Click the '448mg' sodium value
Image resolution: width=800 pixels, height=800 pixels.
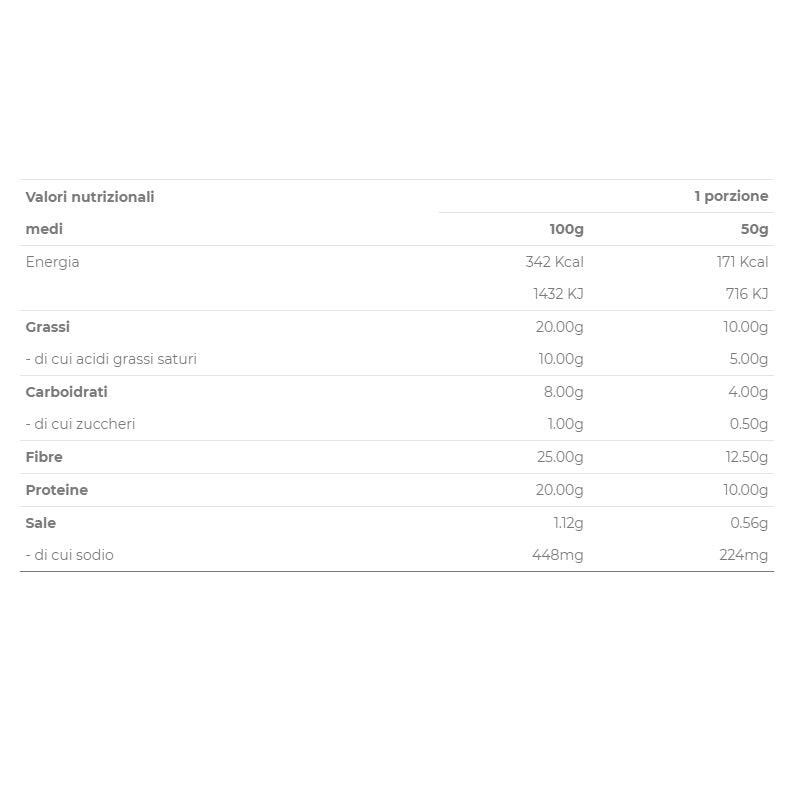pos(558,555)
